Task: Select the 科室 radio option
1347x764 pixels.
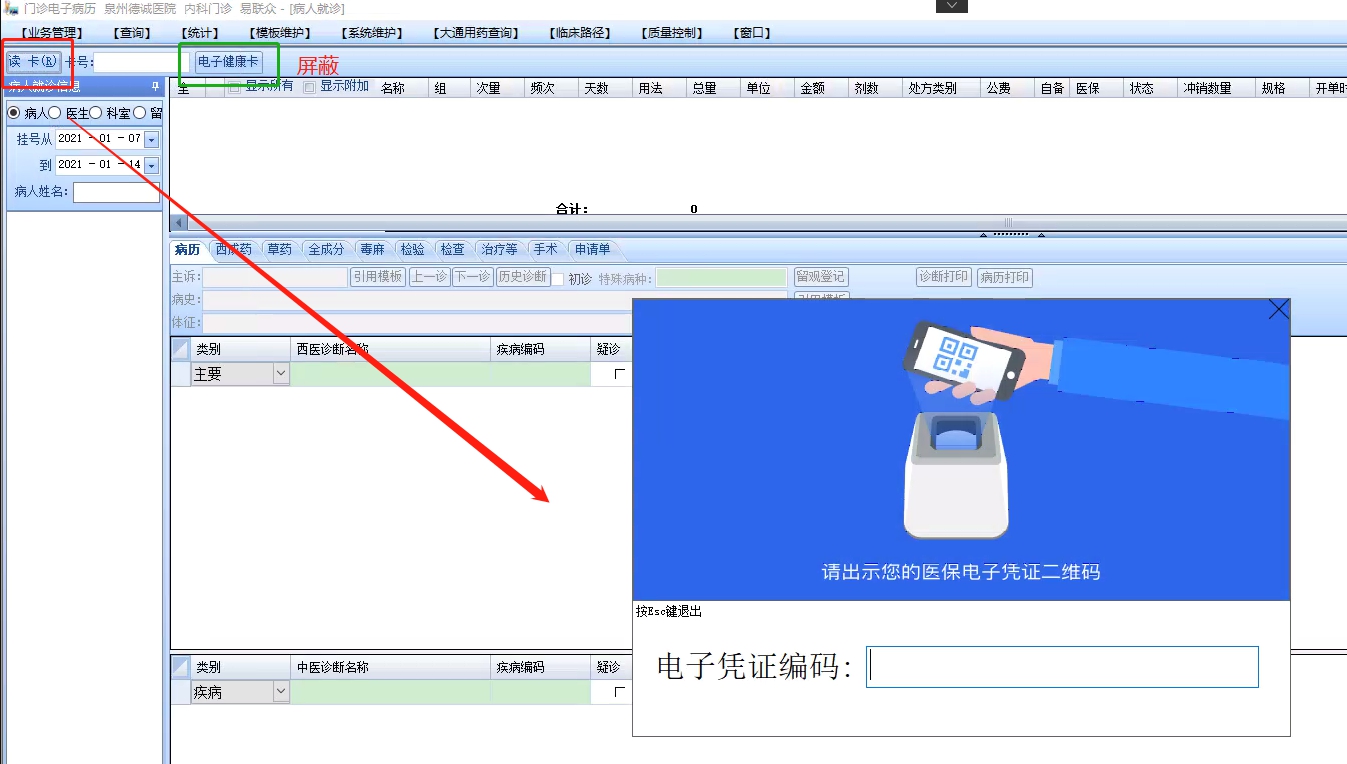Action: [x=96, y=113]
